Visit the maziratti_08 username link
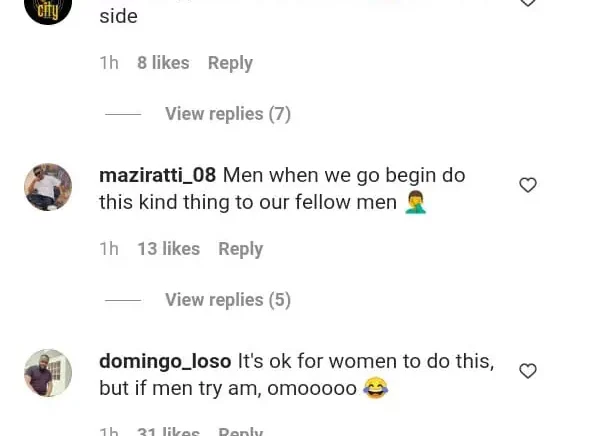Viewport: 600px width, 436px height. coord(157,175)
